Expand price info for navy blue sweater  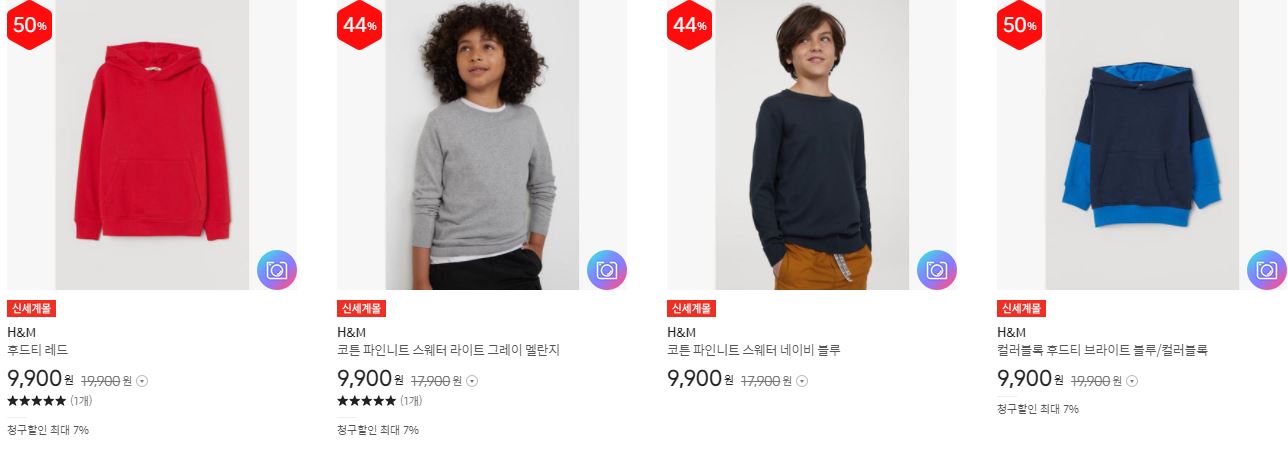(802, 381)
